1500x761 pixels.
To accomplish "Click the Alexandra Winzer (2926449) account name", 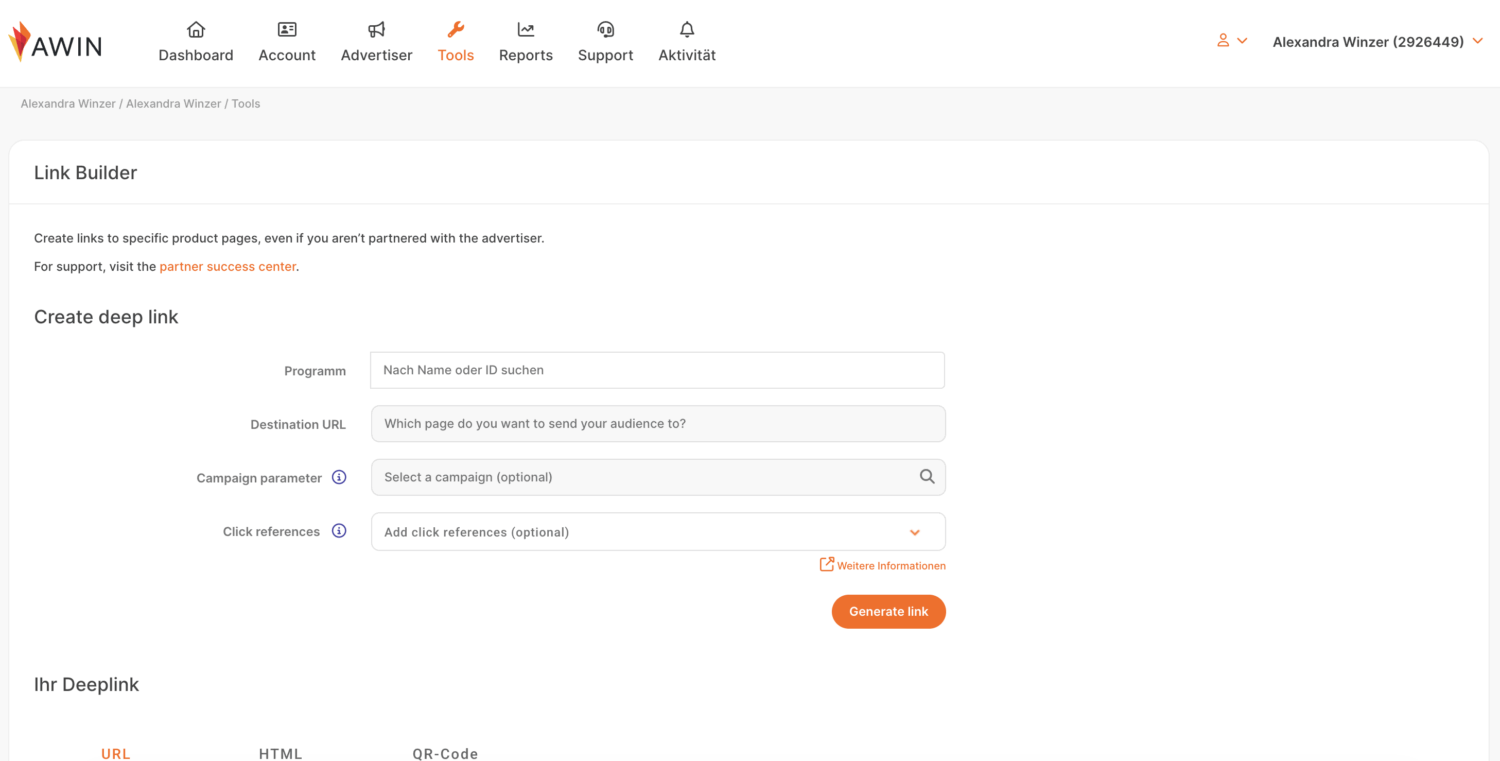I will pos(1368,42).
